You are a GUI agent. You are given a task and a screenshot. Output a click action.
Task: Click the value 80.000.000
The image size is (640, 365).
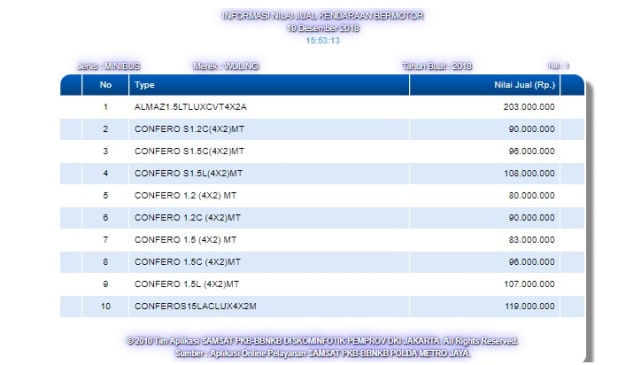(532, 195)
